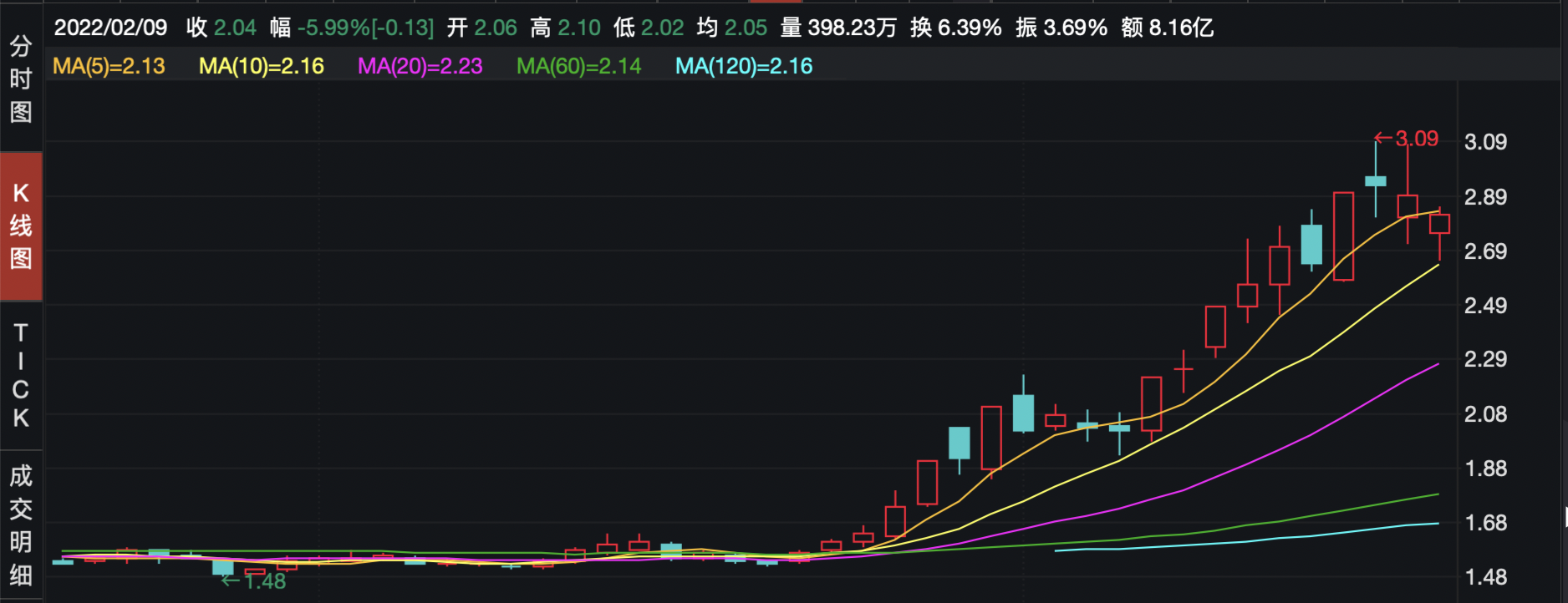
Task: Click the high price 高 2.10
Action: coord(566,28)
